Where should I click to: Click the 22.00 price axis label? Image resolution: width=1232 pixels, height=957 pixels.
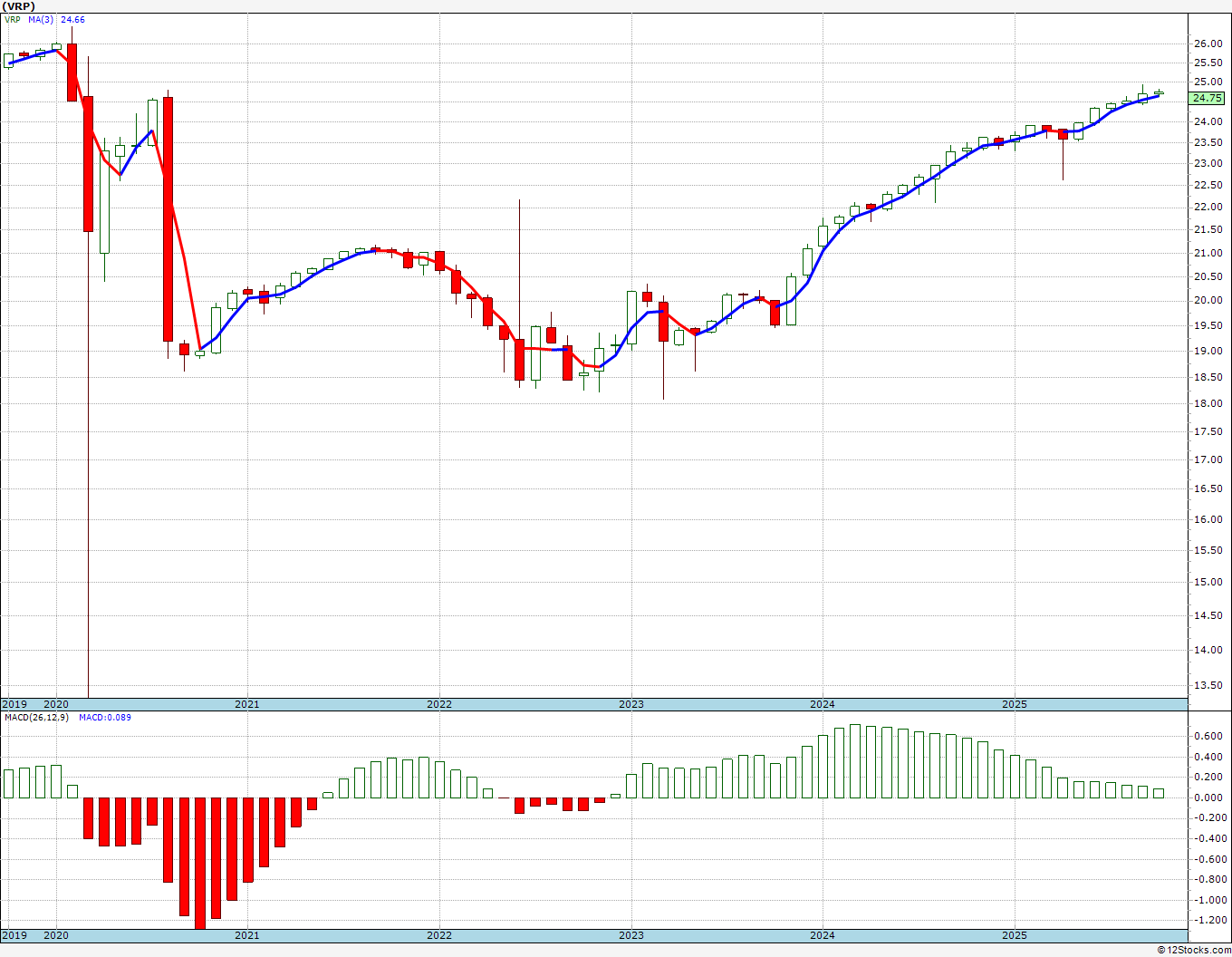click(1207, 207)
